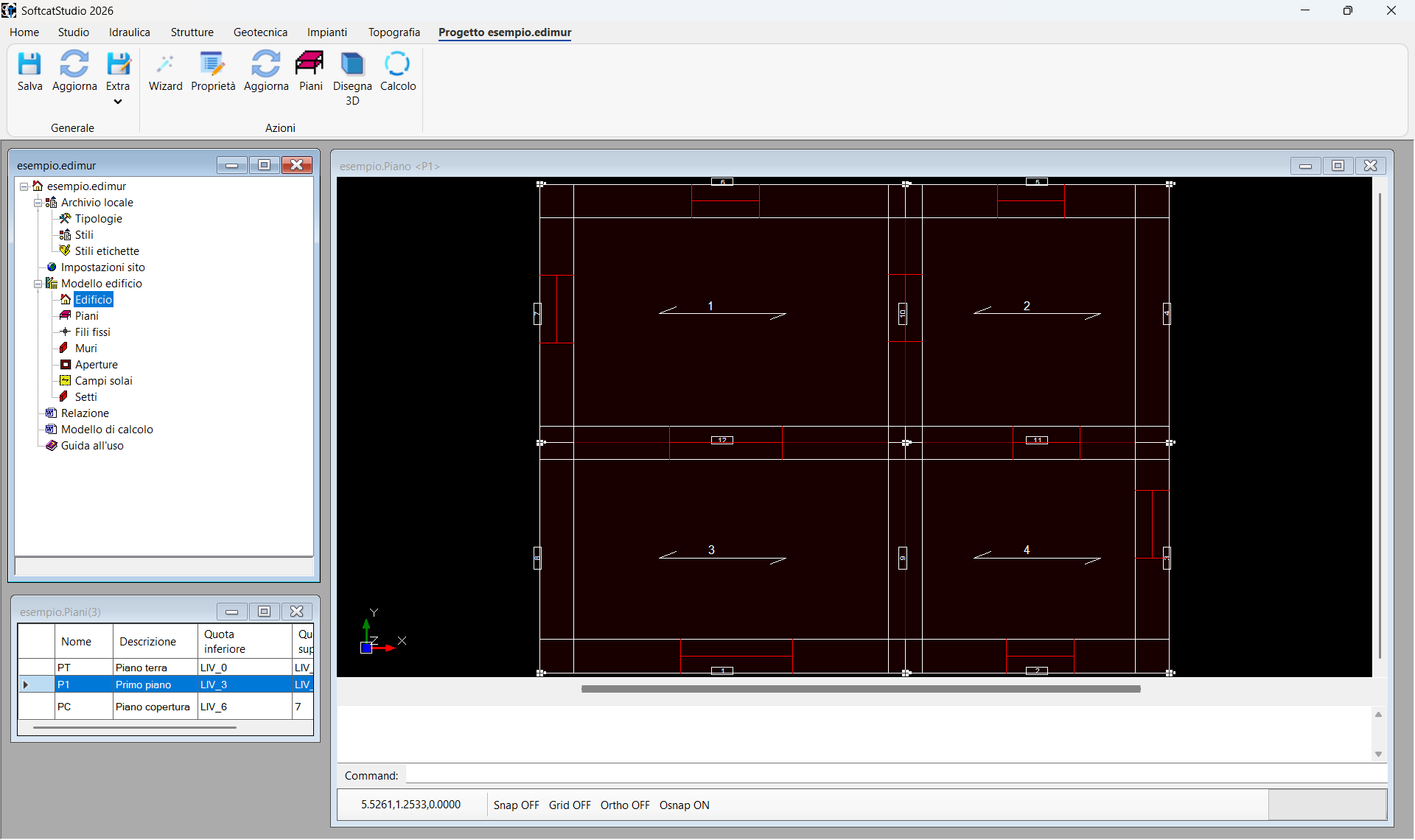
Task: Select Campi solai tree item
Action: click(x=103, y=381)
